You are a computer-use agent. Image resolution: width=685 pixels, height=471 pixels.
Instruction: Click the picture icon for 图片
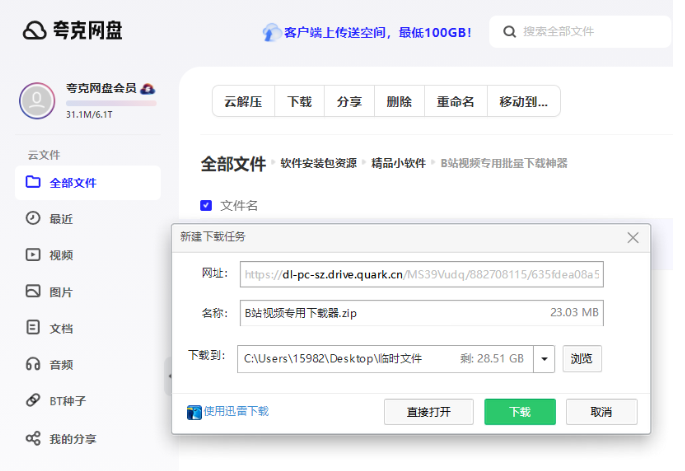pyautogui.click(x=33, y=291)
